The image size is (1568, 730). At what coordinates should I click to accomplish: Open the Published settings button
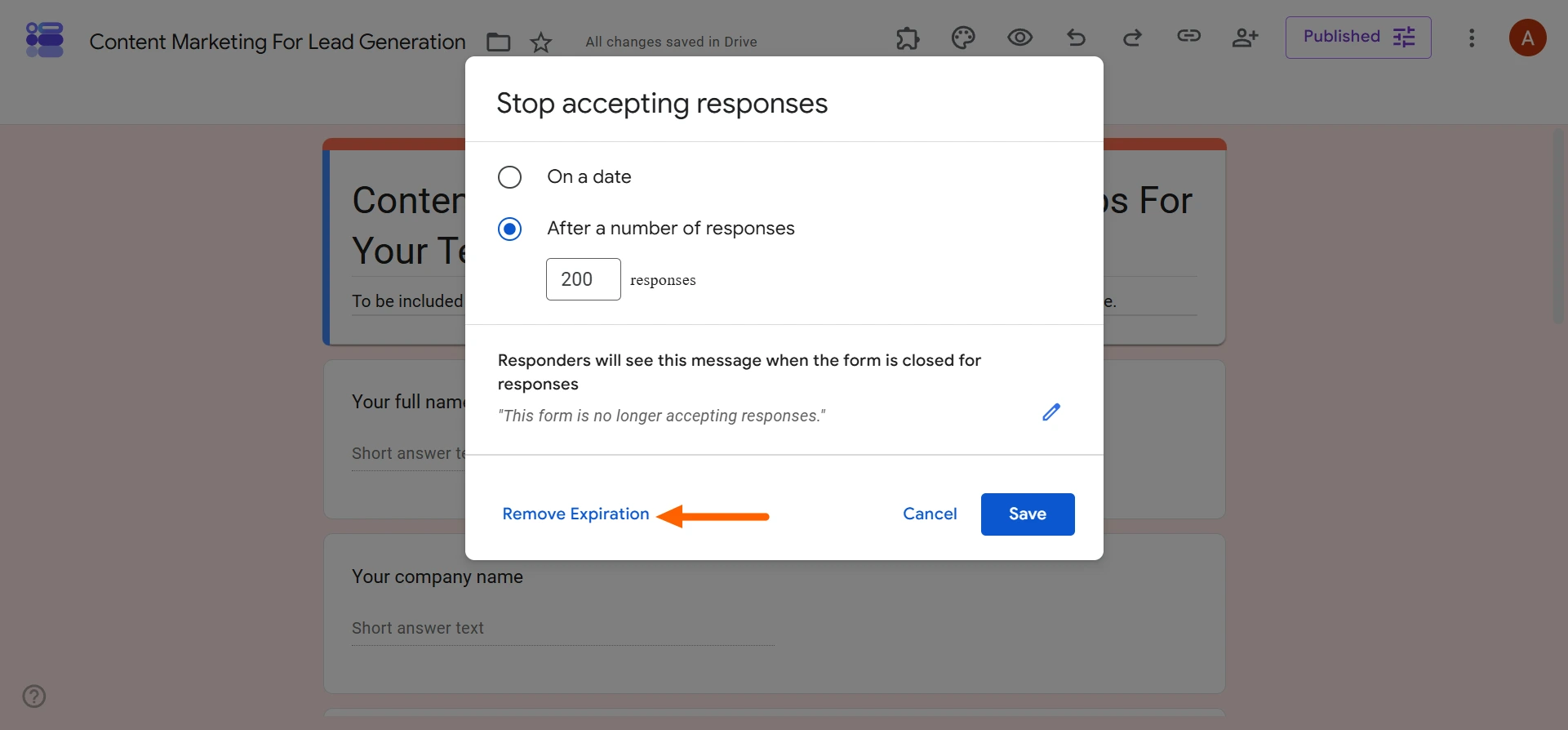[x=1358, y=38]
